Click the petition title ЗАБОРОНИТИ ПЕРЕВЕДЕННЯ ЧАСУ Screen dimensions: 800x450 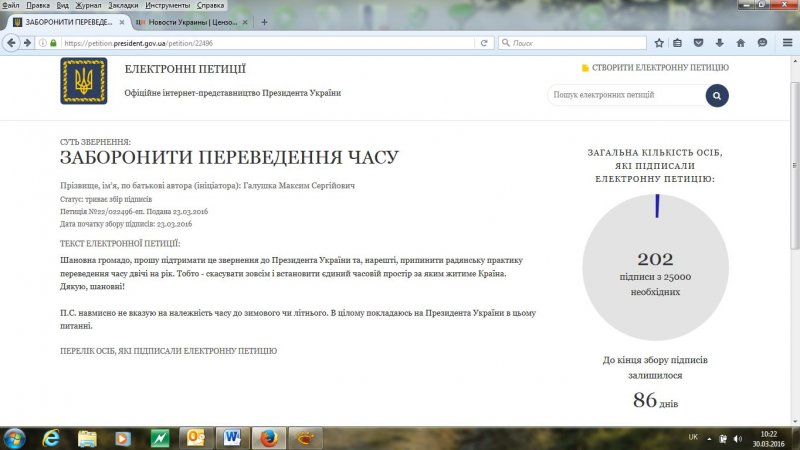[x=229, y=157]
